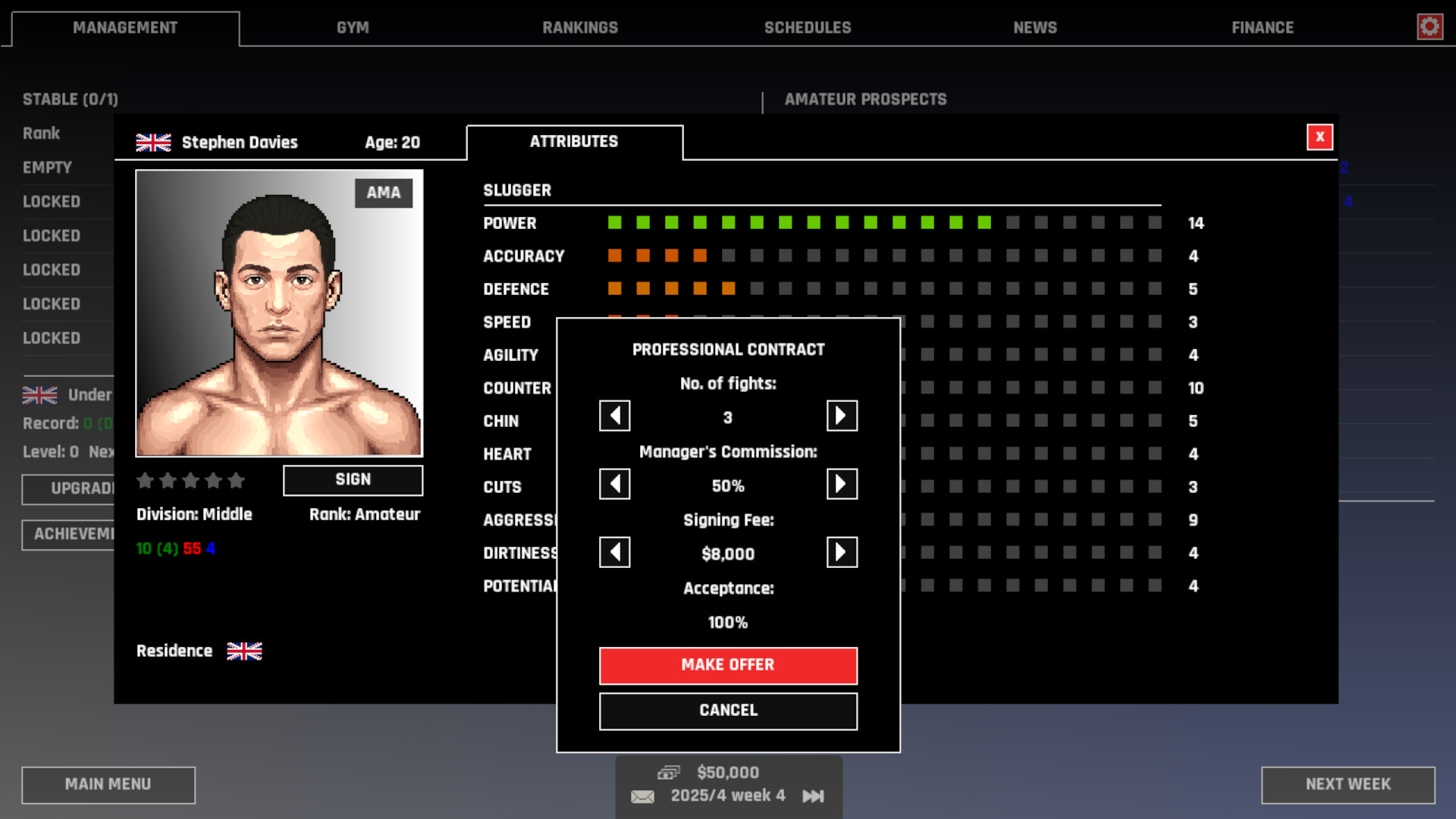The height and width of the screenshot is (819, 1456).
Task: Click the AMA badge on portrait
Action: pos(384,193)
